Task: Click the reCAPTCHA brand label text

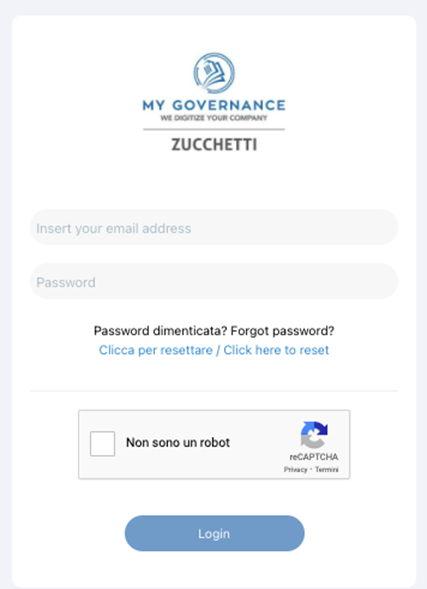Action: pyautogui.click(x=314, y=457)
